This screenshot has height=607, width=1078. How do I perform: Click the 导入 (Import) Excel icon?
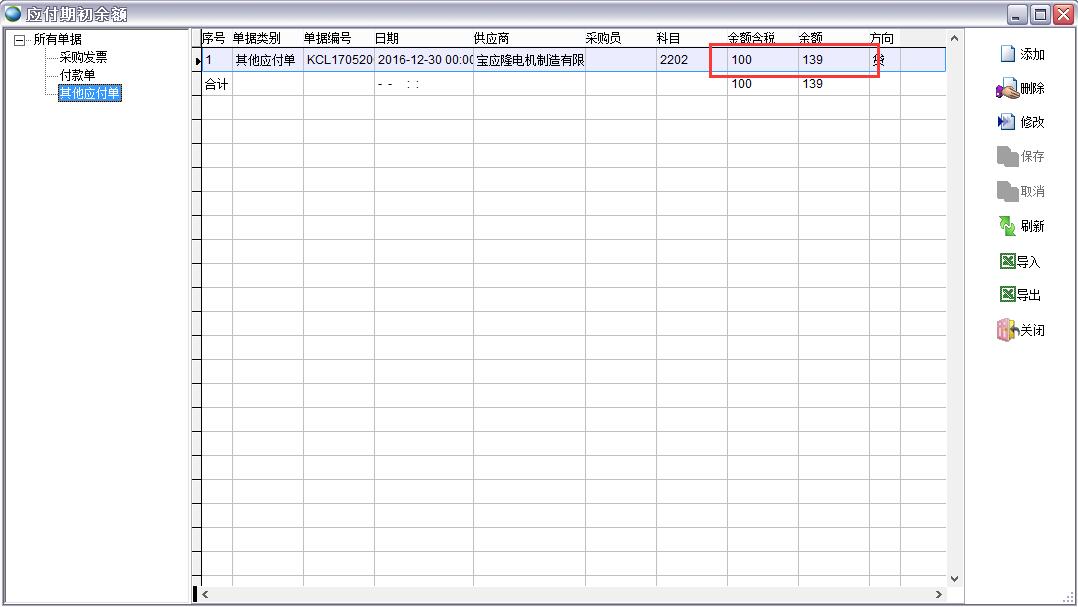(1007, 261)
